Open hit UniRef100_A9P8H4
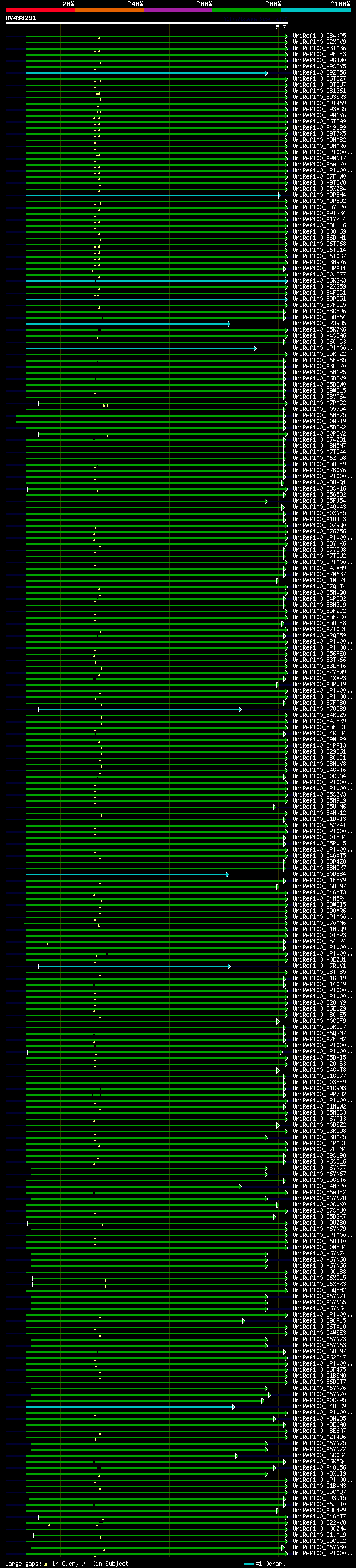 [319, 195]
